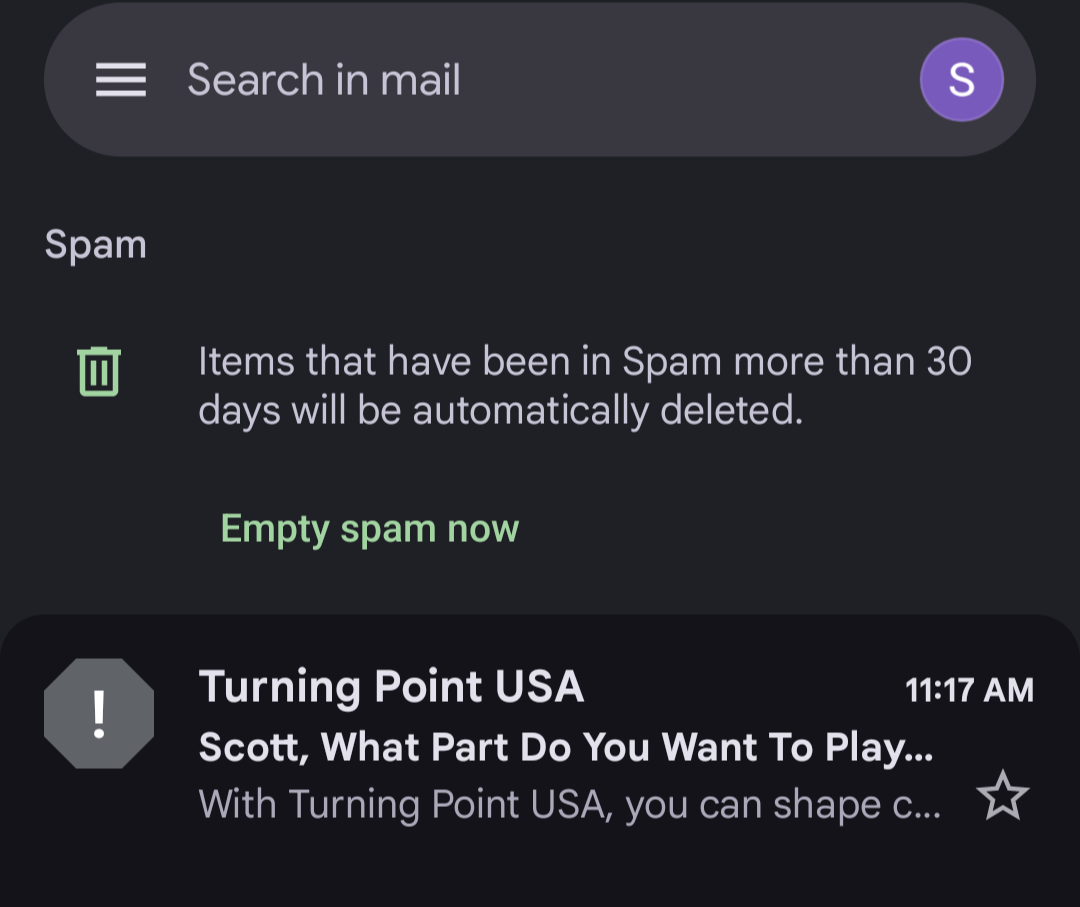Star the Turning Point USA email
1080x907 pixels.
(x=1003, y=796)
